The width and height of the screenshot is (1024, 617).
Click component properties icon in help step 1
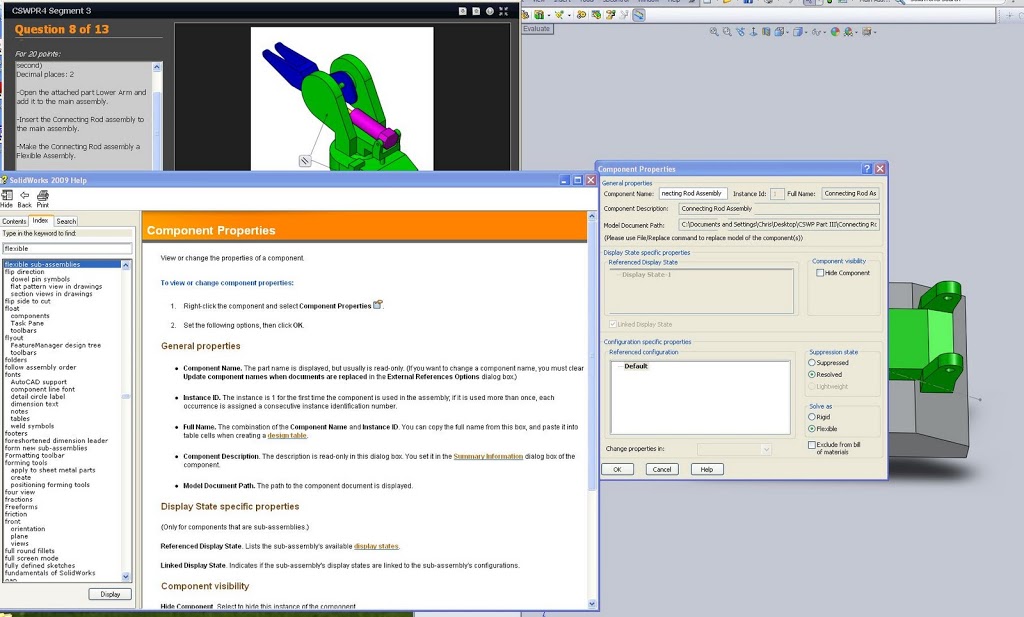tap(377, 305)
